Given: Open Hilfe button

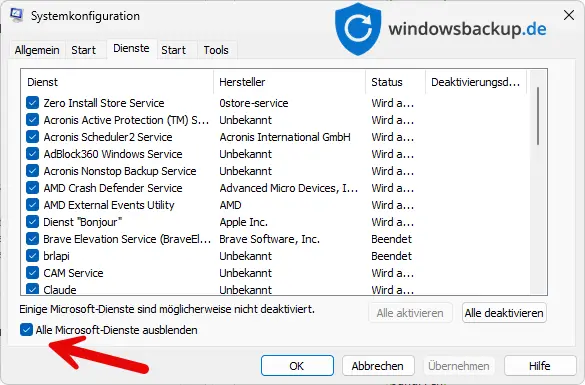Looking at the screenshot, I should coord(539,366).
